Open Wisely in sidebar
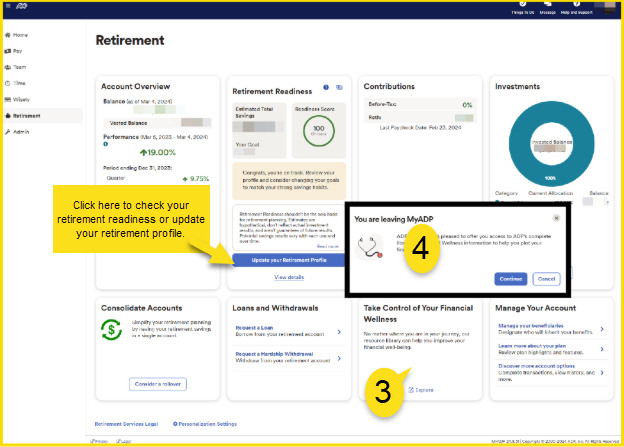The height and width of the screenshot is (447, 624). click(17, 100)
